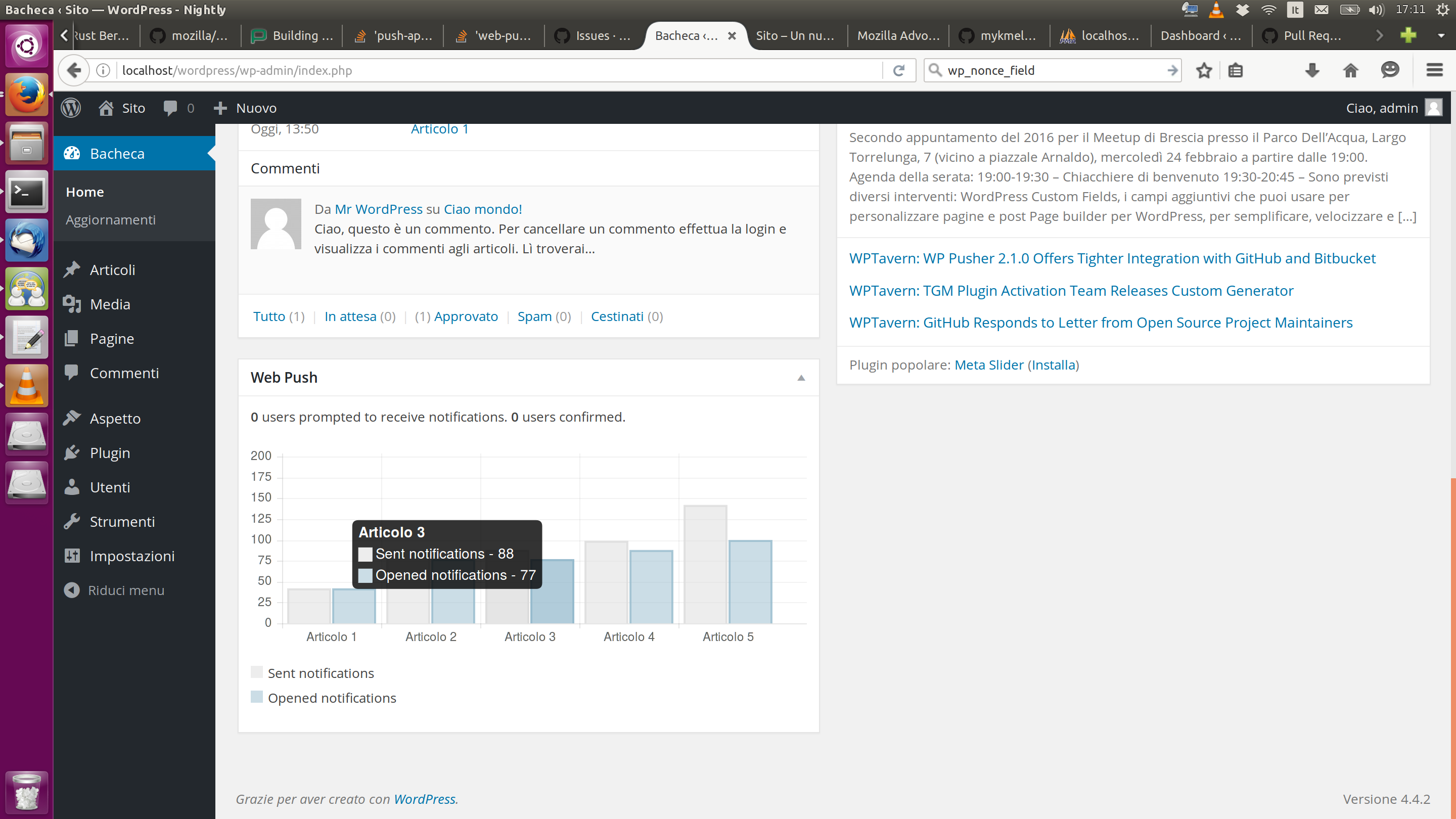Open the Articoli pin icon in sidebar

tap(72, 269)
